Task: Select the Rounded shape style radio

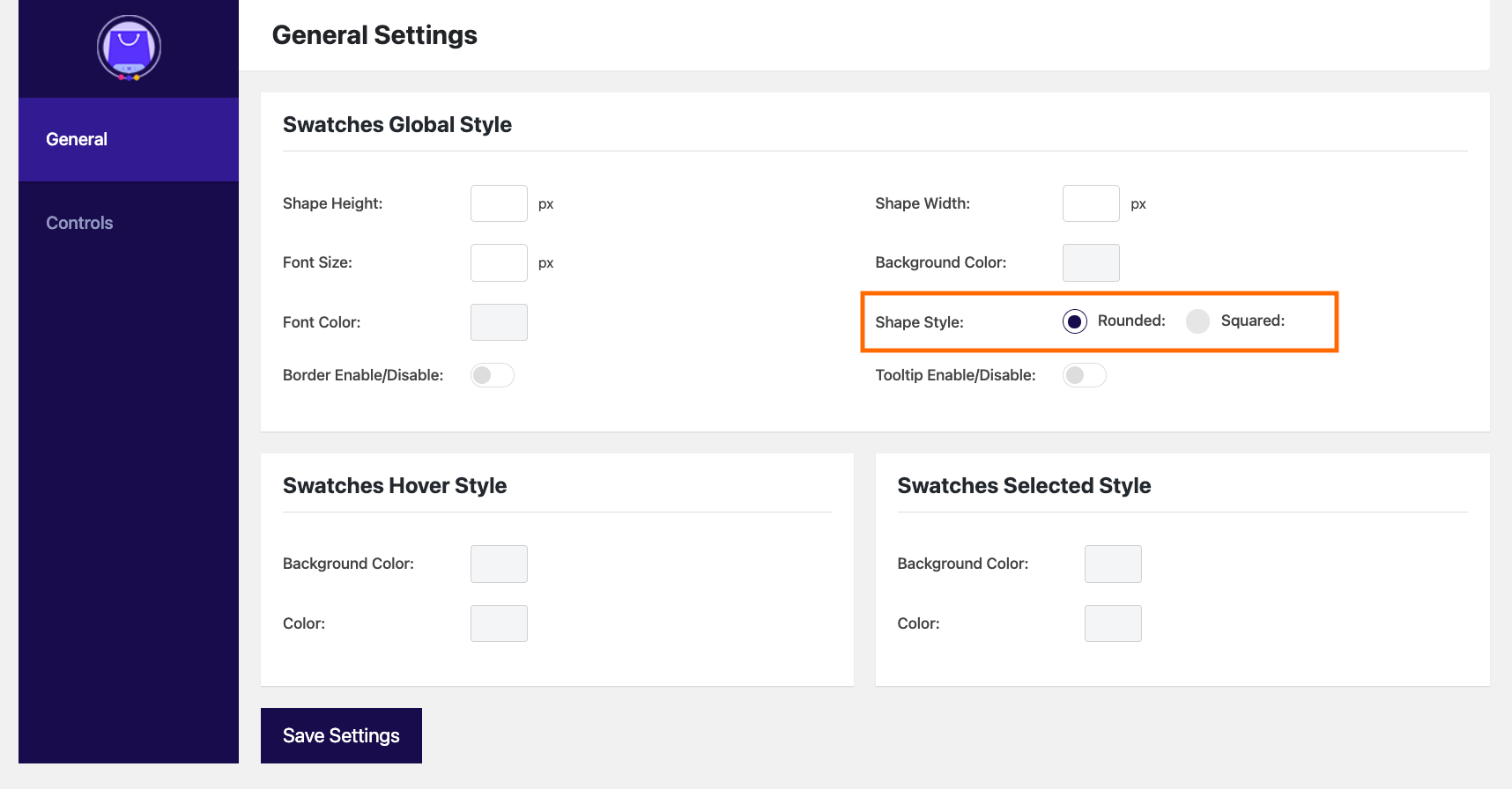Action: tap(1075, 321)
